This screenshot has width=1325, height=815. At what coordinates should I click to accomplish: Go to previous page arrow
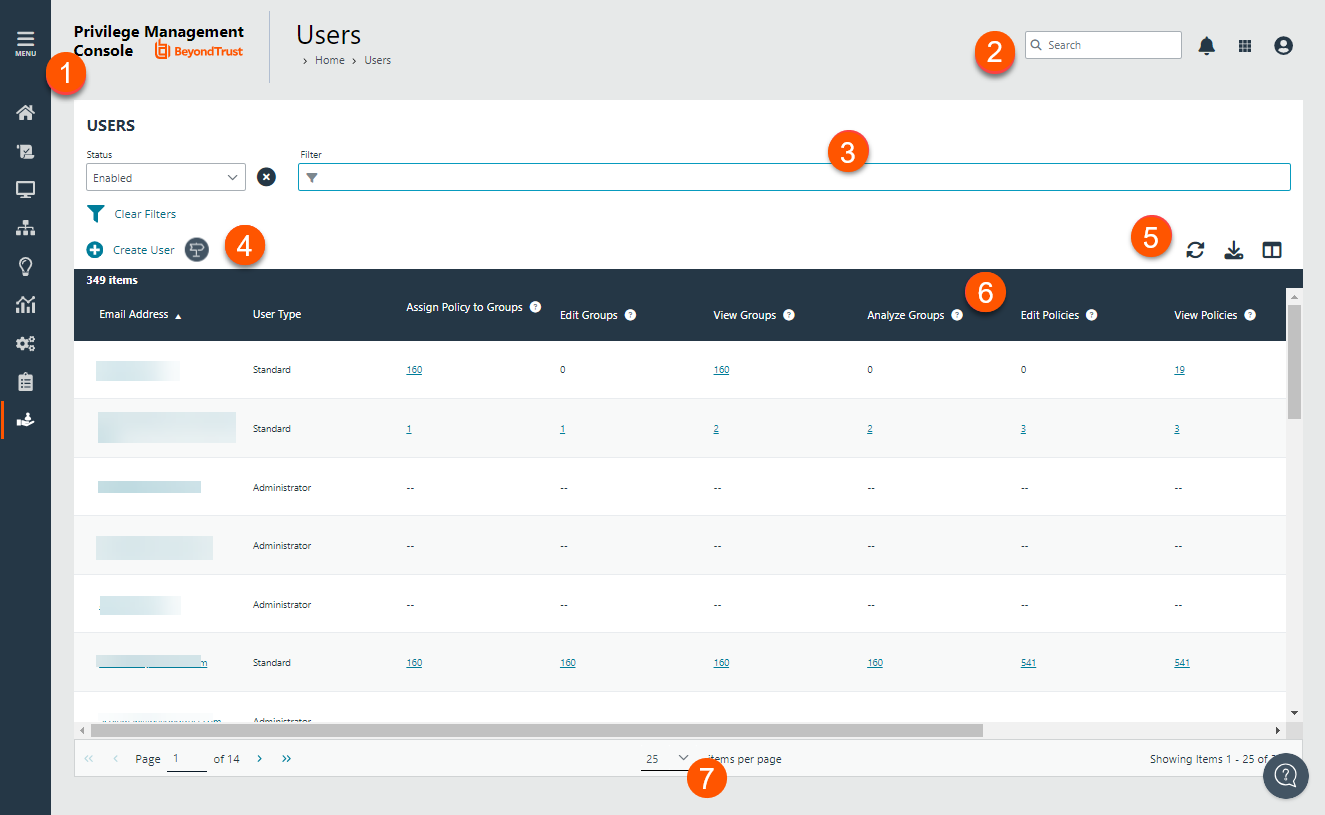(116, 759)
